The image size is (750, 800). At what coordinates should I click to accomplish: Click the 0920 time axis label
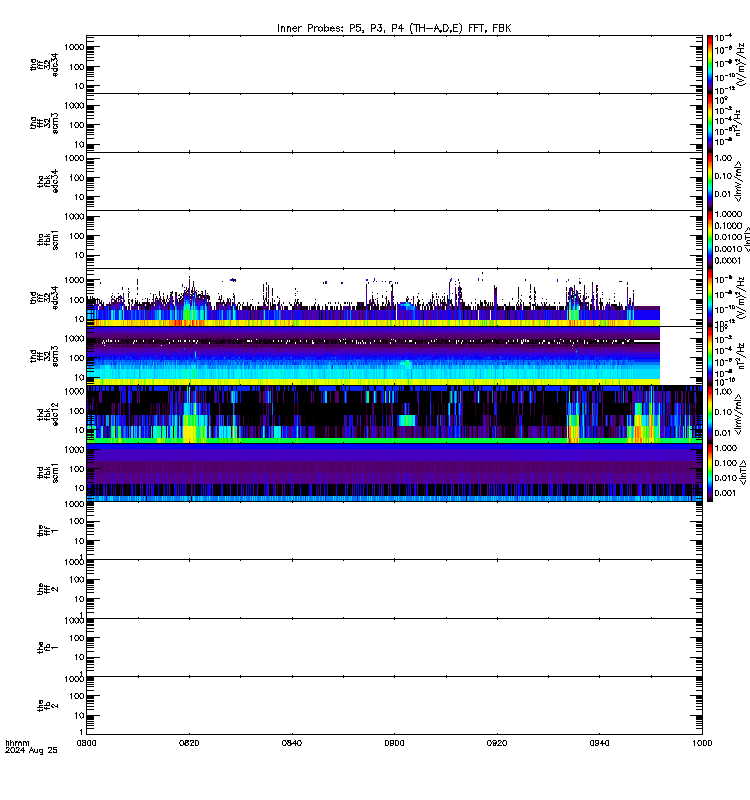497,743
